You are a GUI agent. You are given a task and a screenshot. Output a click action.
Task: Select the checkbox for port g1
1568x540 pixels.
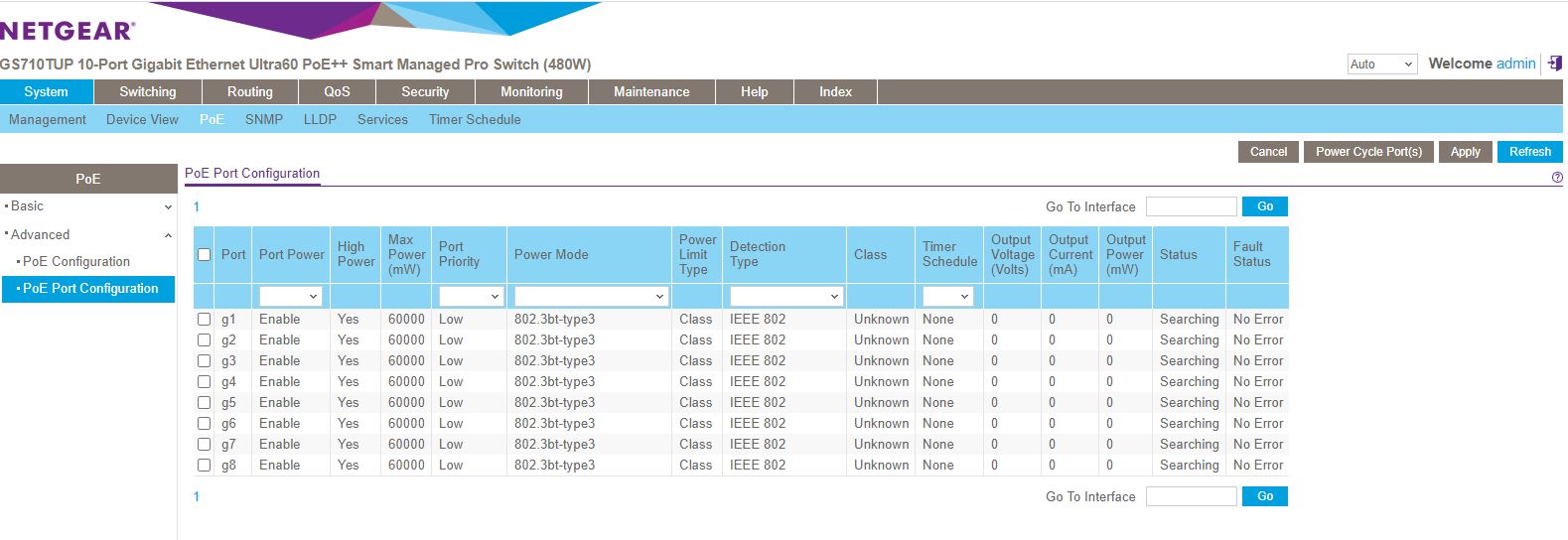pyautogui.click(x=204, y=320)
